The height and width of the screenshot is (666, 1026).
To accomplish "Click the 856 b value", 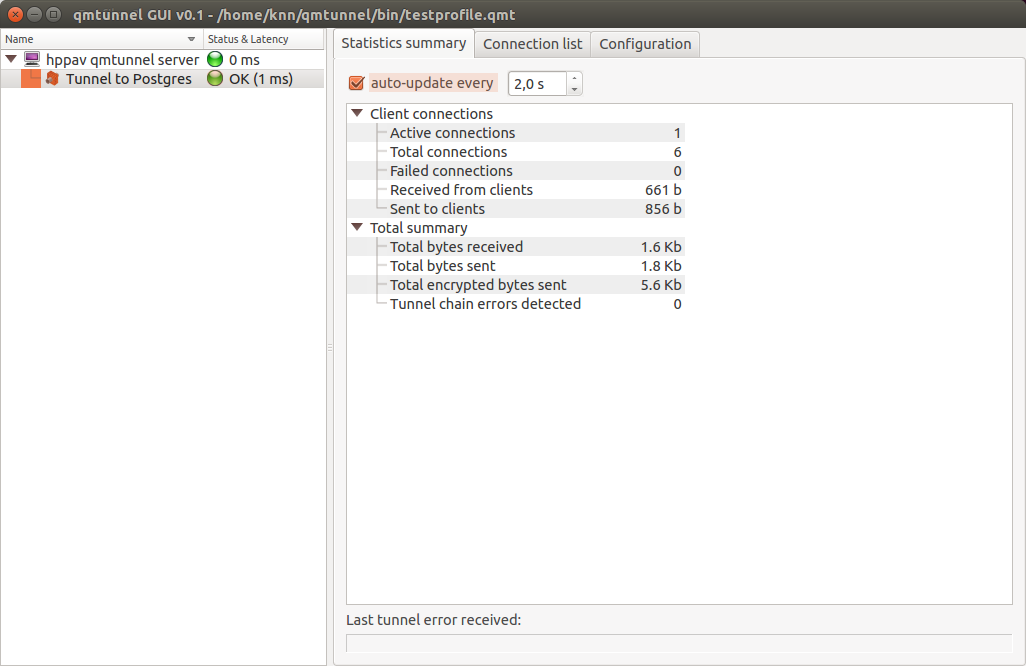I will pos(663,209).
